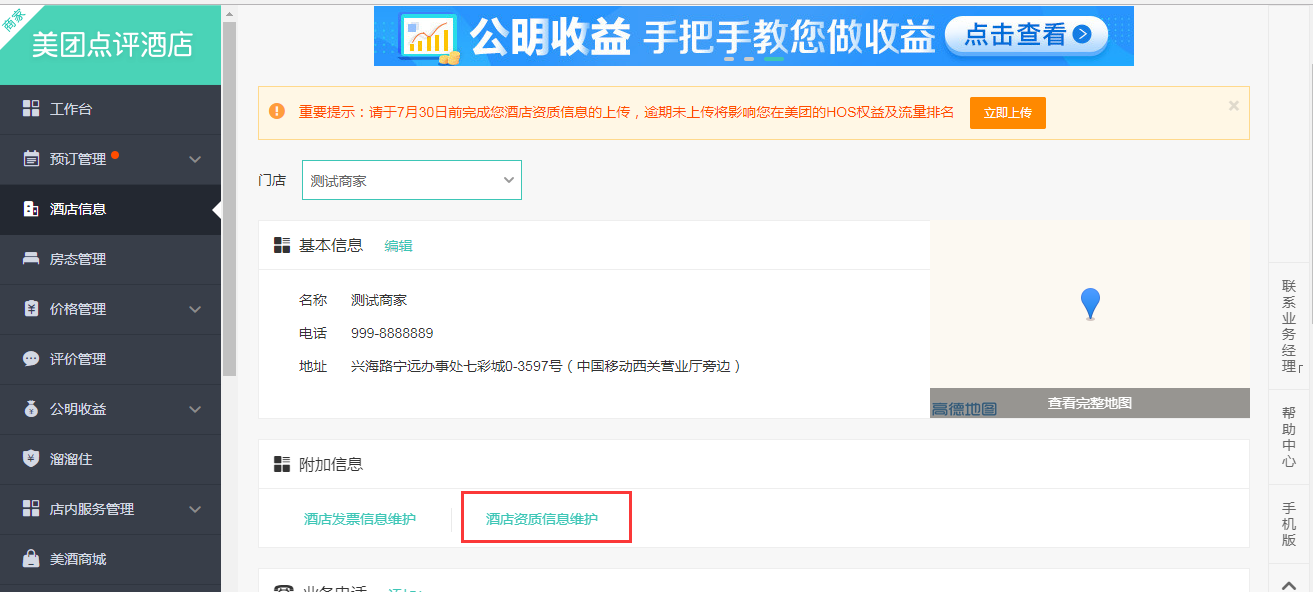
Task: Click the 公明收益 banner image
Action: 754,36
